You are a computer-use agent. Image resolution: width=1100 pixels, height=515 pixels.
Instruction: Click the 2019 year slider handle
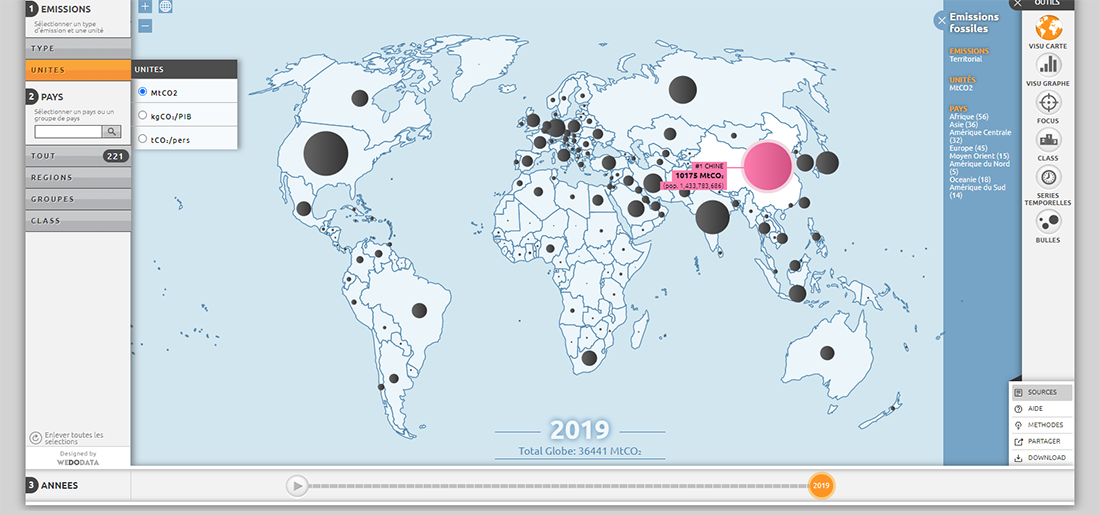[821, 486]
